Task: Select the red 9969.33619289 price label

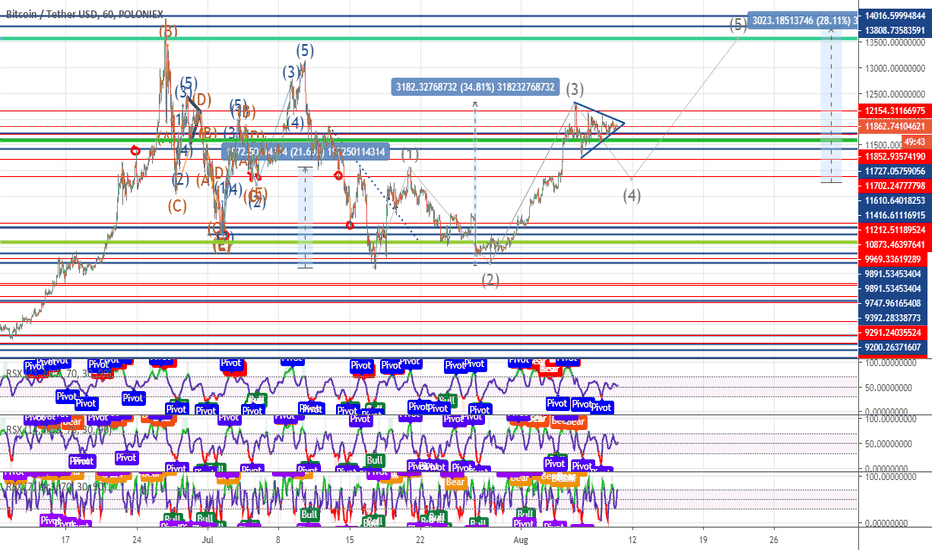Action: point(895,259)
